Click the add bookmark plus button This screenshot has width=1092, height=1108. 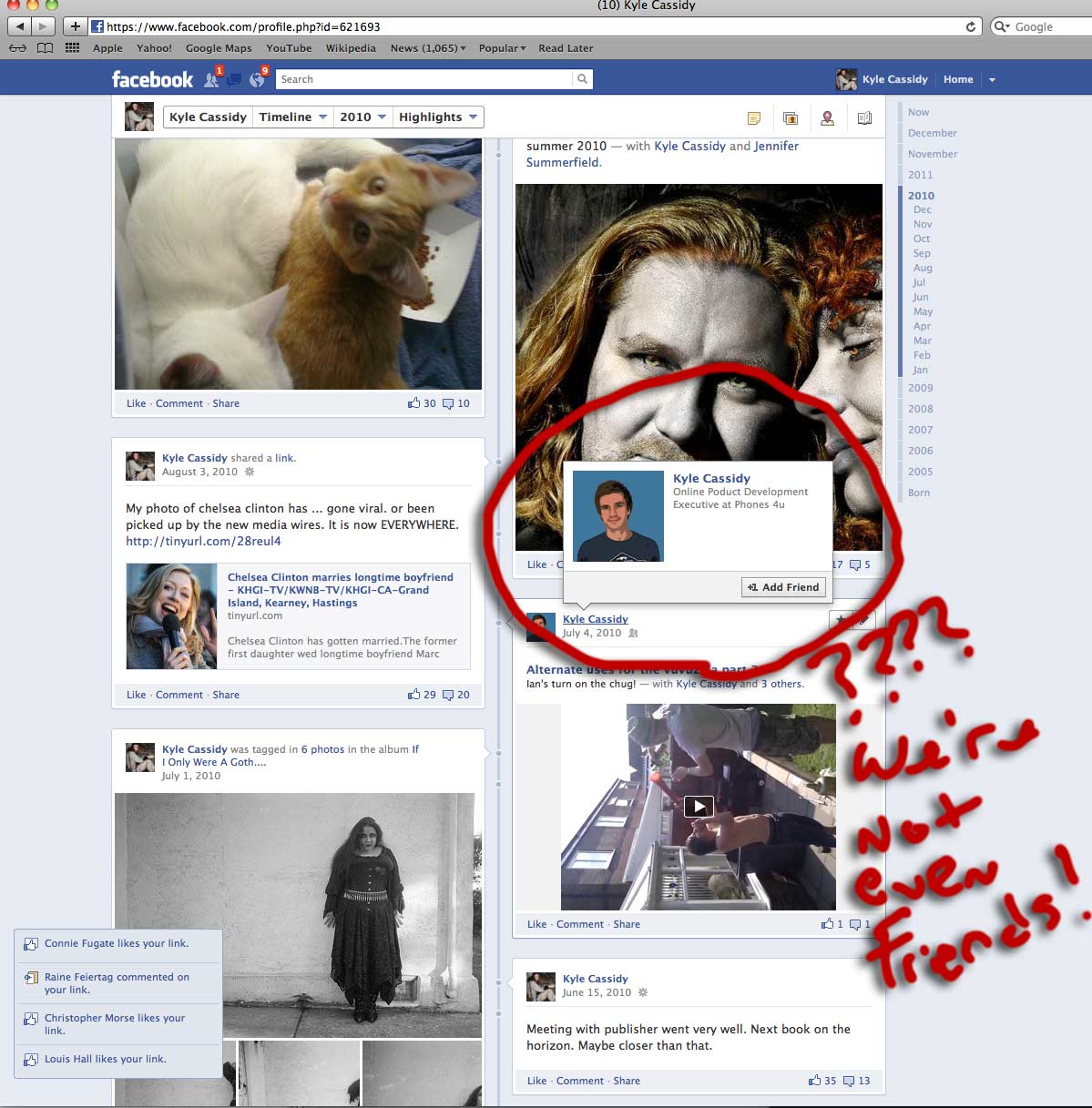(x=76, y=26)
